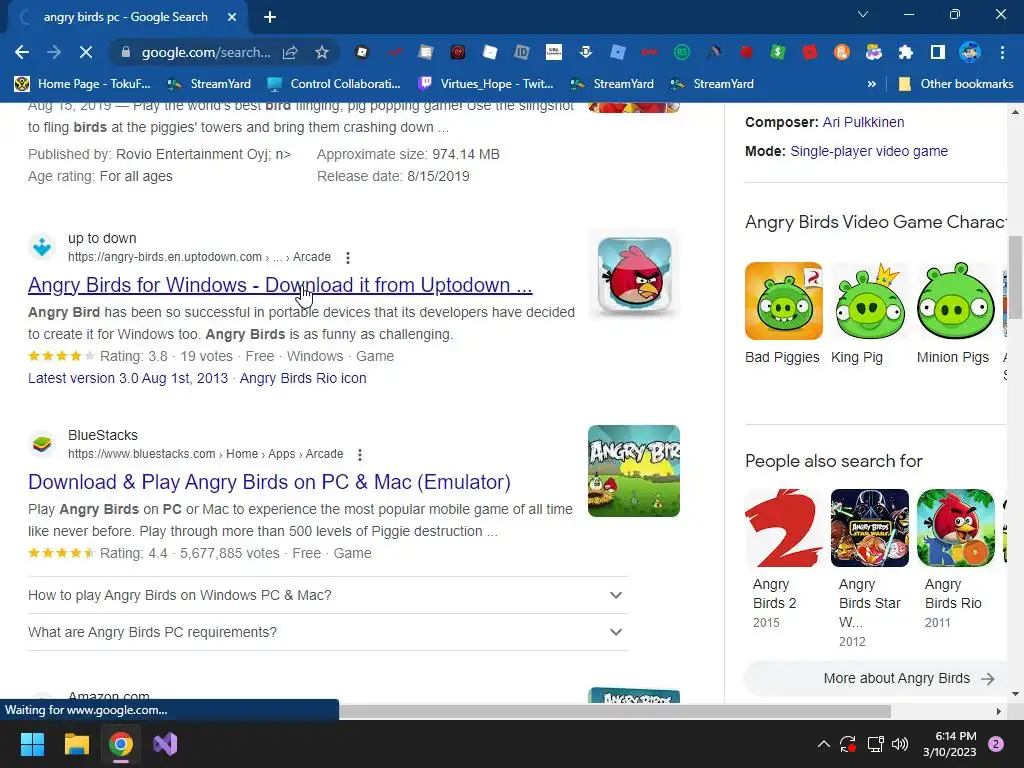The image size is (1024, 768).
Task: Click the share page icon in address bar
Action: pos(290,52)
